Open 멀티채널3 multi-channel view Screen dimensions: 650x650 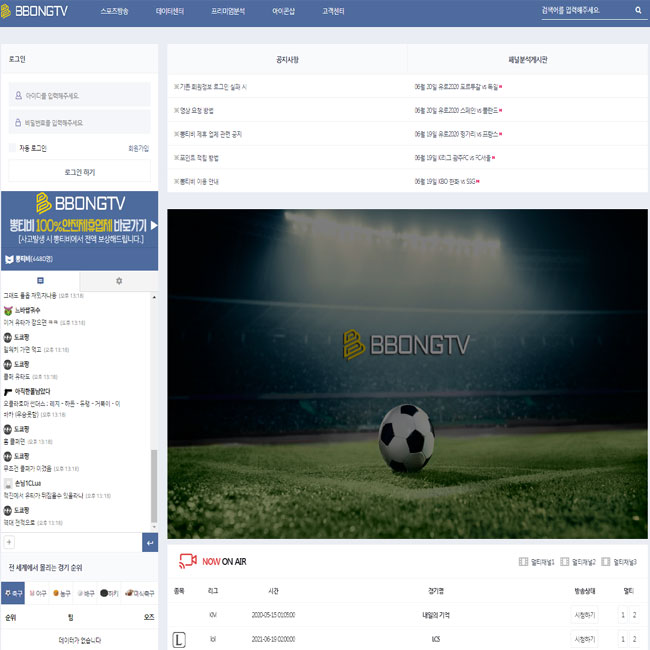619,562
